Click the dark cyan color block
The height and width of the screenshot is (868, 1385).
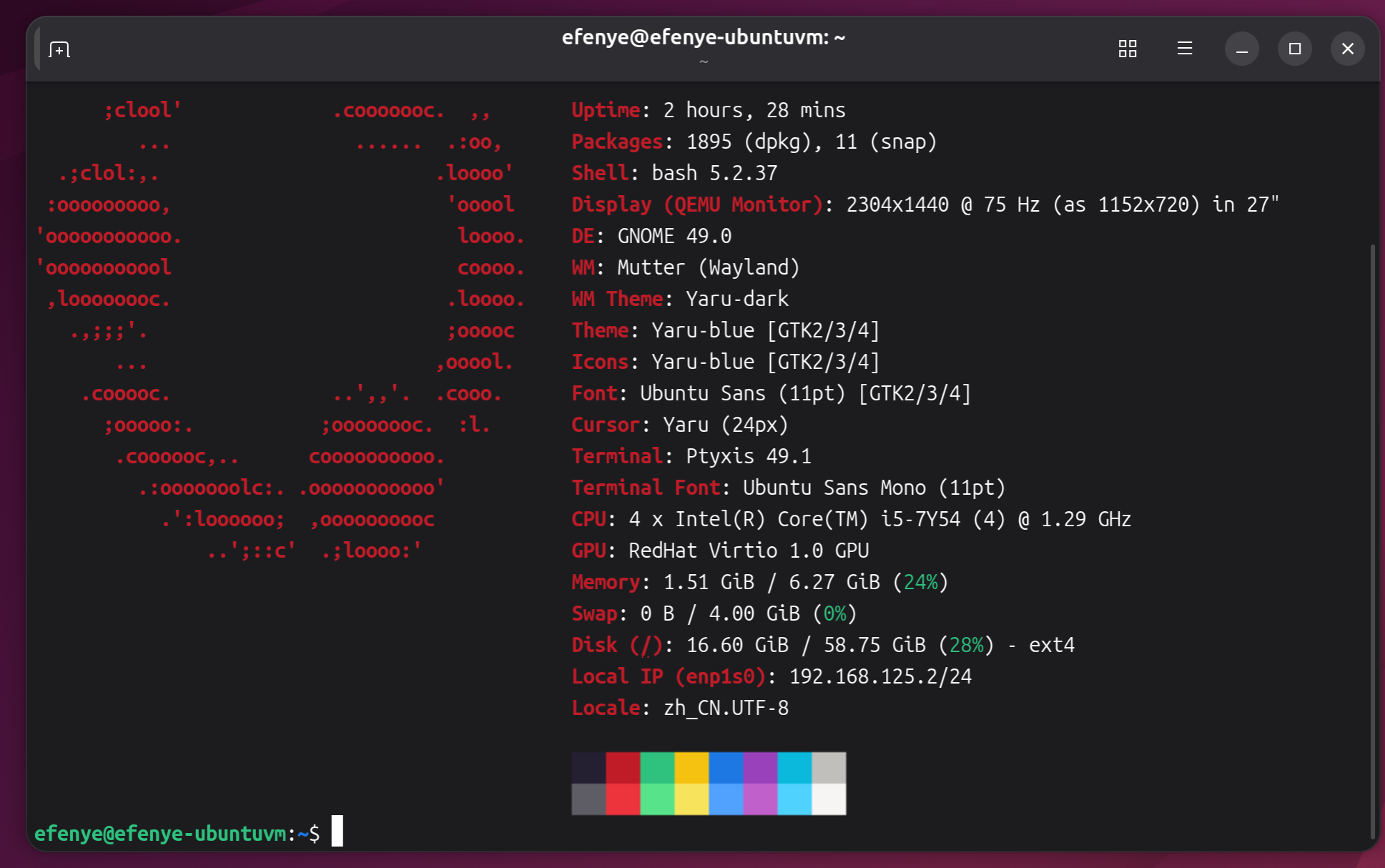click(794, 768)
